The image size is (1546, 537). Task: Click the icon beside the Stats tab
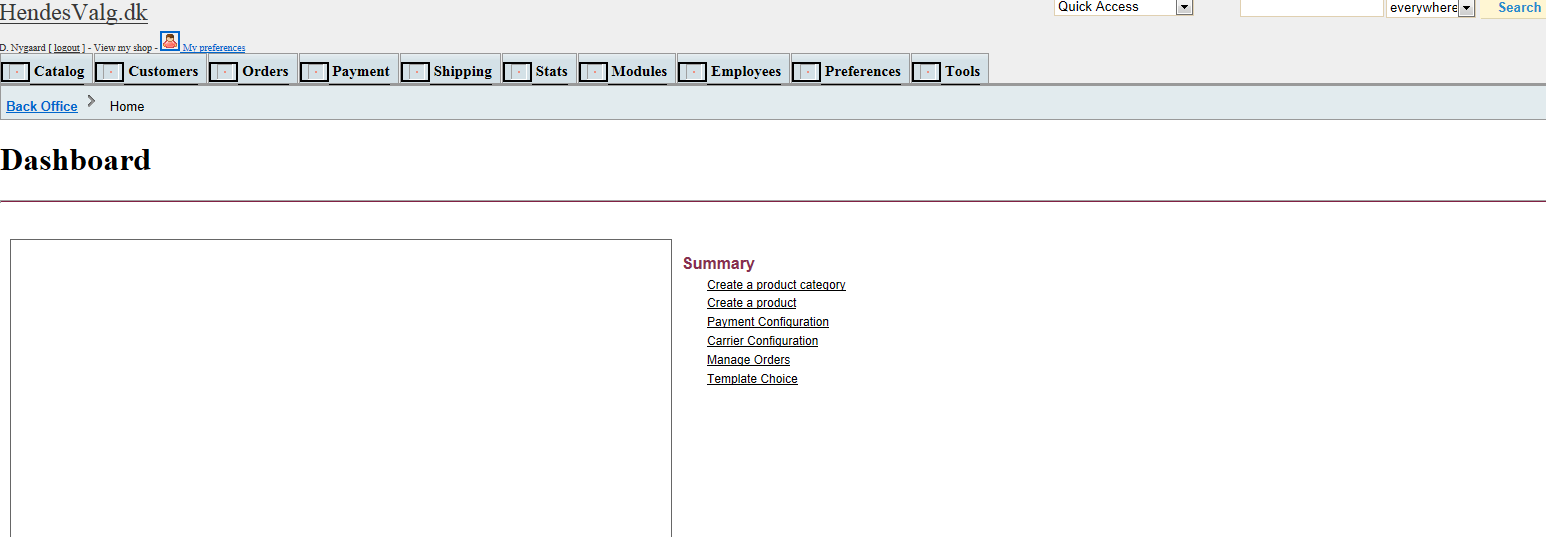click(x=517, y=72)
